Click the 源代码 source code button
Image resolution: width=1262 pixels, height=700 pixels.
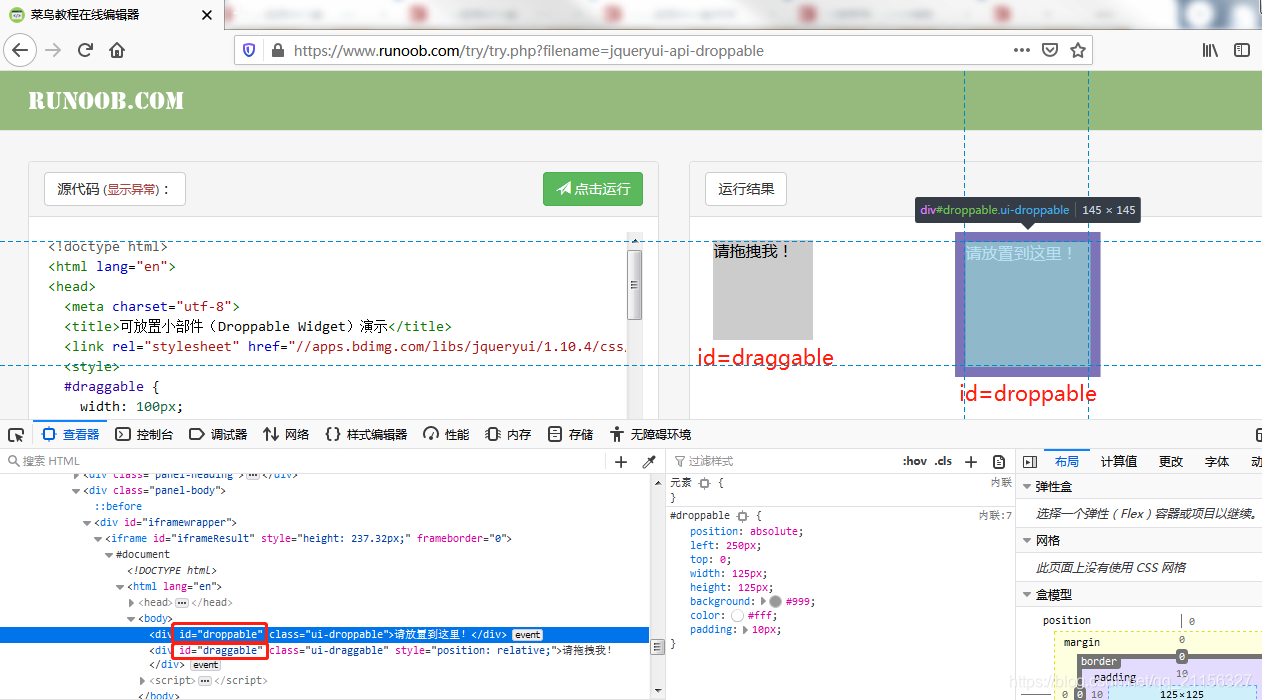point(114,189)
